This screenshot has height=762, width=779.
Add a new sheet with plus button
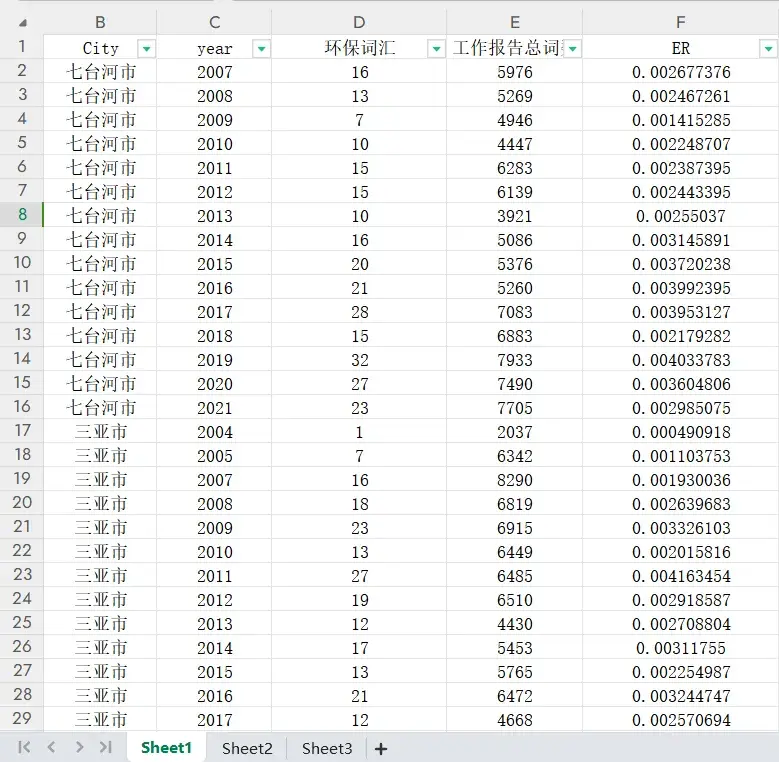[x=381, y=749]
